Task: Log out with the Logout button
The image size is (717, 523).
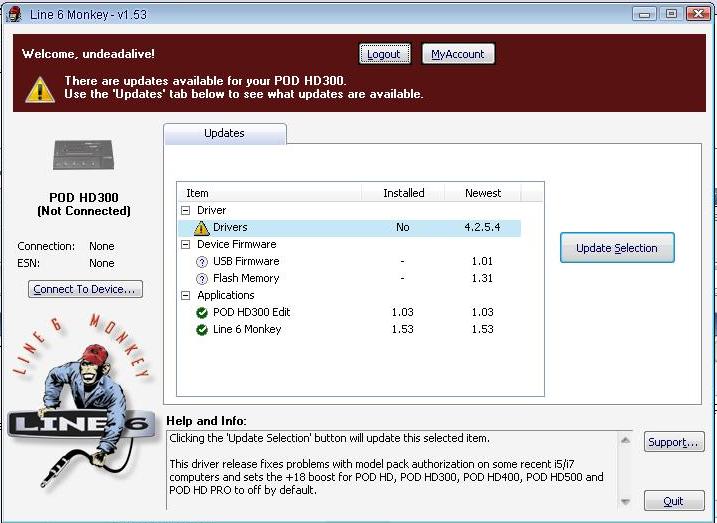Action: 384,54
